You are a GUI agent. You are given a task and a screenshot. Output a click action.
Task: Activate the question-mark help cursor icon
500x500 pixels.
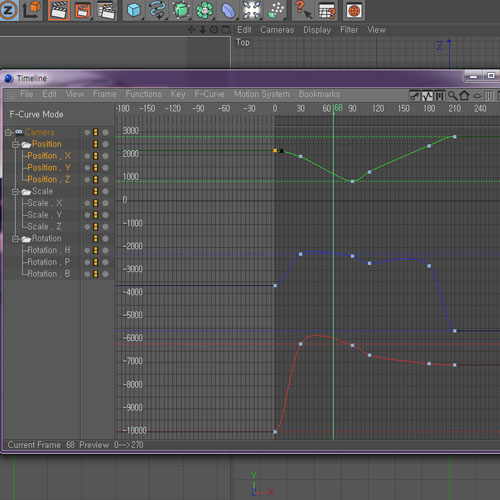pyautogui.click(x=303, y=10)
